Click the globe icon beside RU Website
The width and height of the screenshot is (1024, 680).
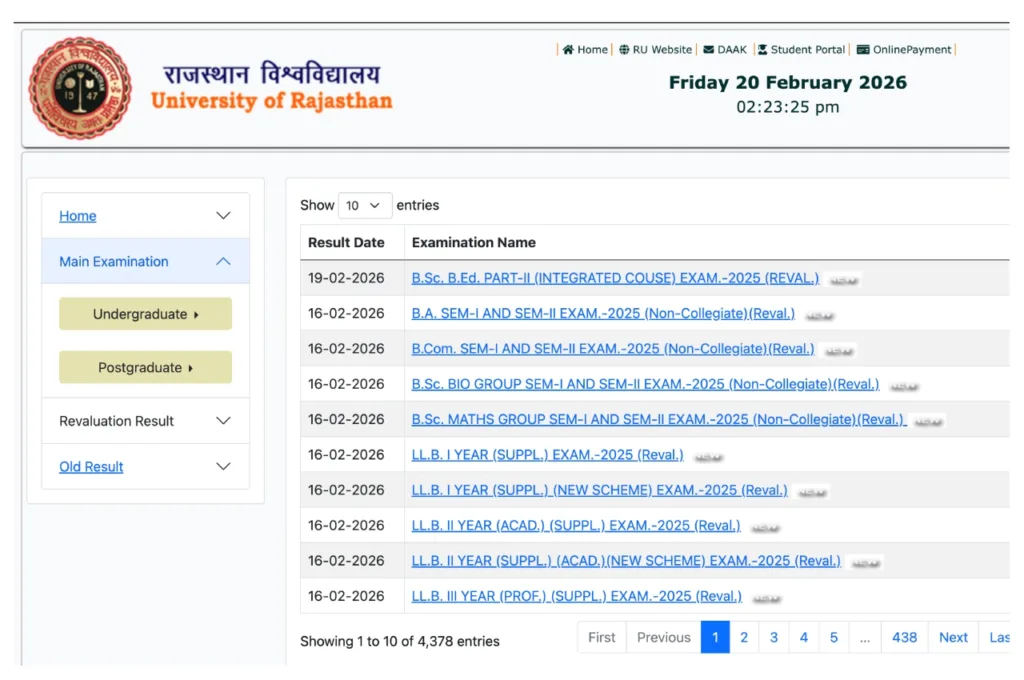[x=625, y=49]
